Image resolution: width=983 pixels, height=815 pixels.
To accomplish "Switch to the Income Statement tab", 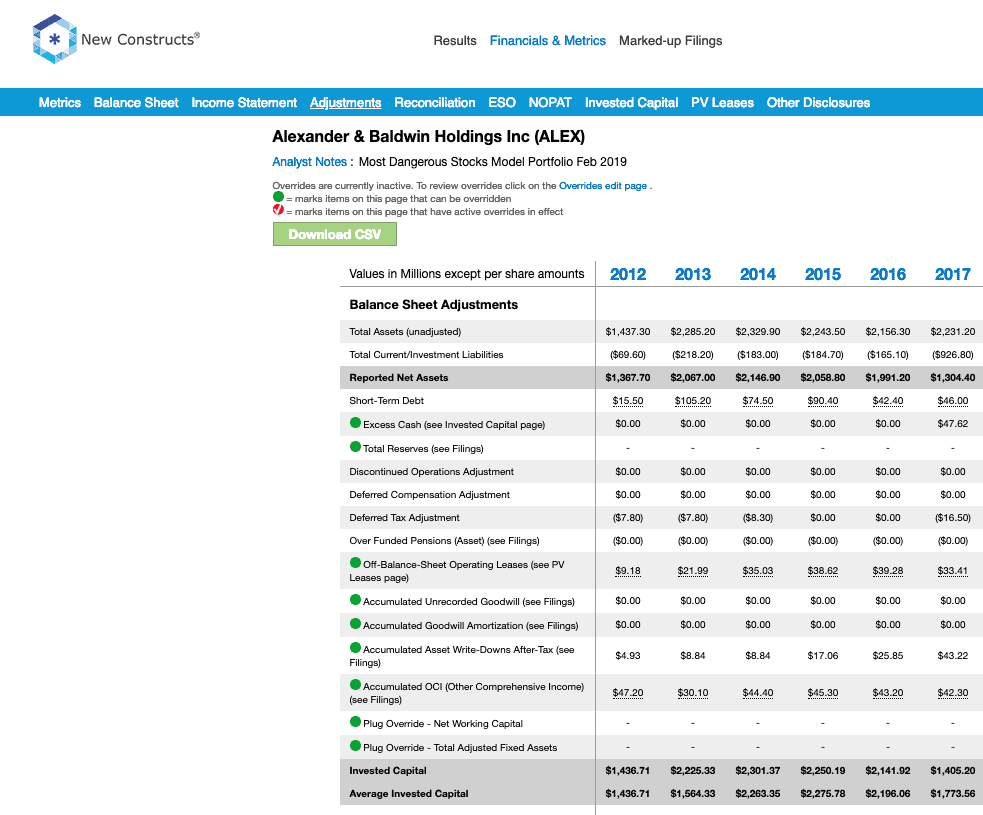I will [244, 103].
